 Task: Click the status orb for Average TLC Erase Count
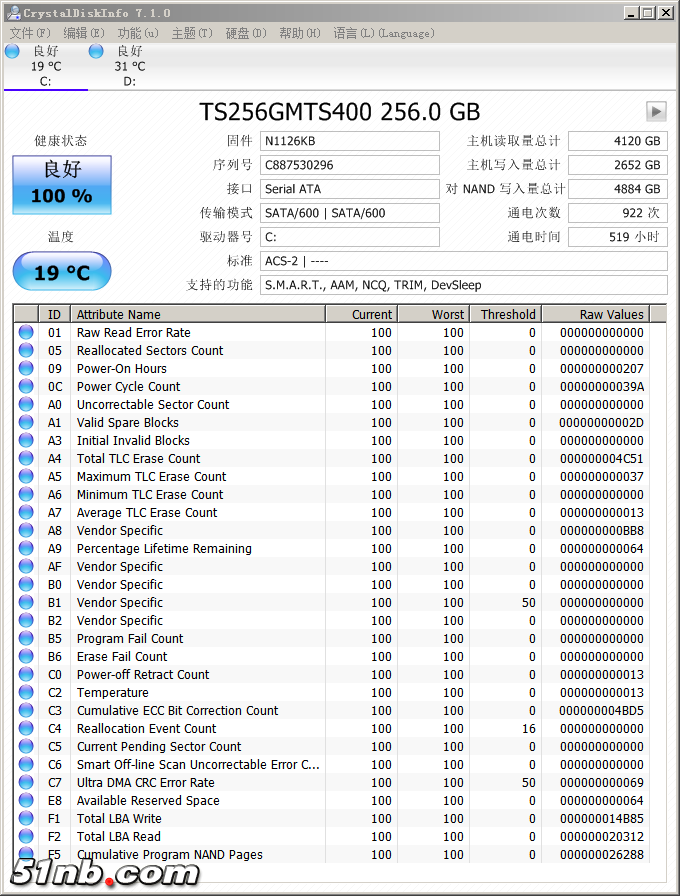point(26,512)
